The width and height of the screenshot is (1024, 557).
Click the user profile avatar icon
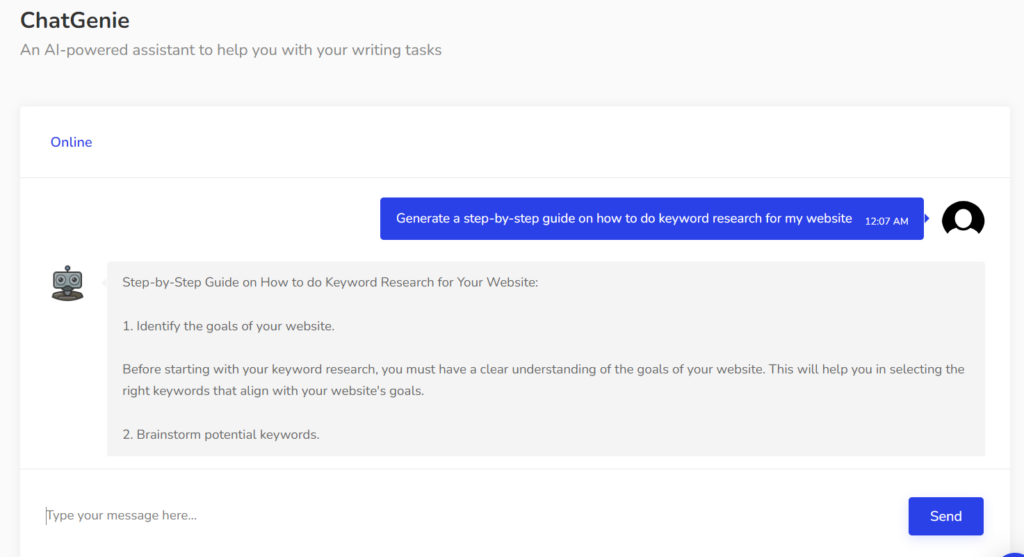[x=963, y=219]
